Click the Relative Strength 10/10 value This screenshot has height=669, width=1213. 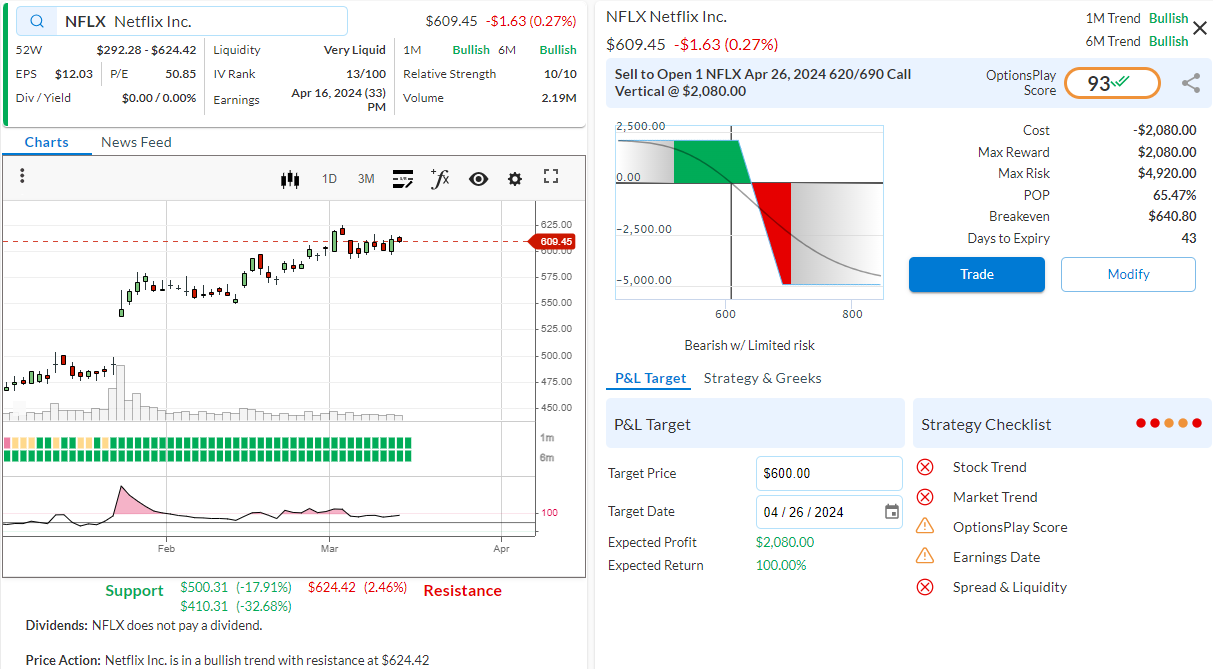pyautogui.click(x=560, y=74)
